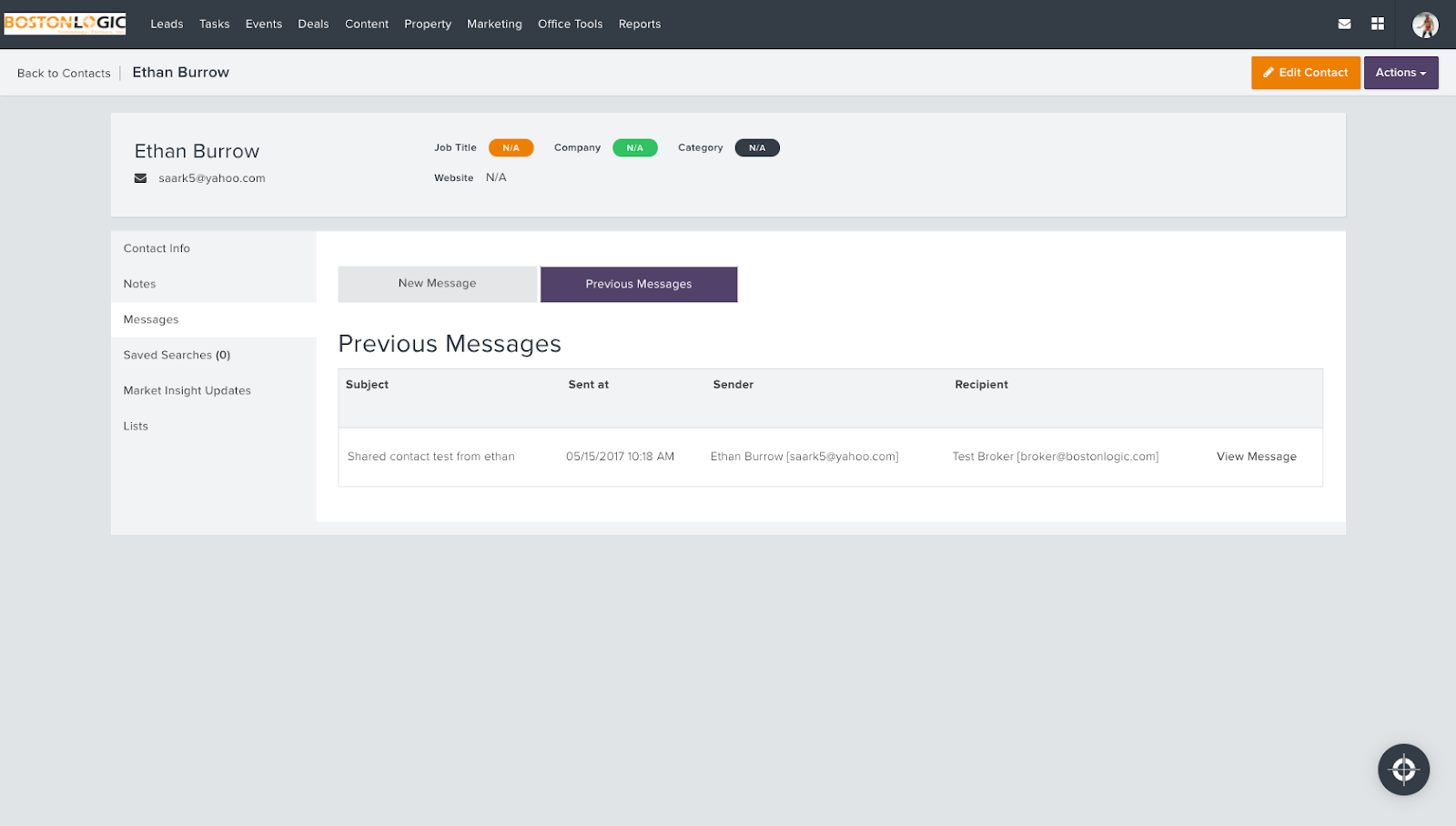
Task: Click the crosshair help button
Action: [x=1403, y=770]
